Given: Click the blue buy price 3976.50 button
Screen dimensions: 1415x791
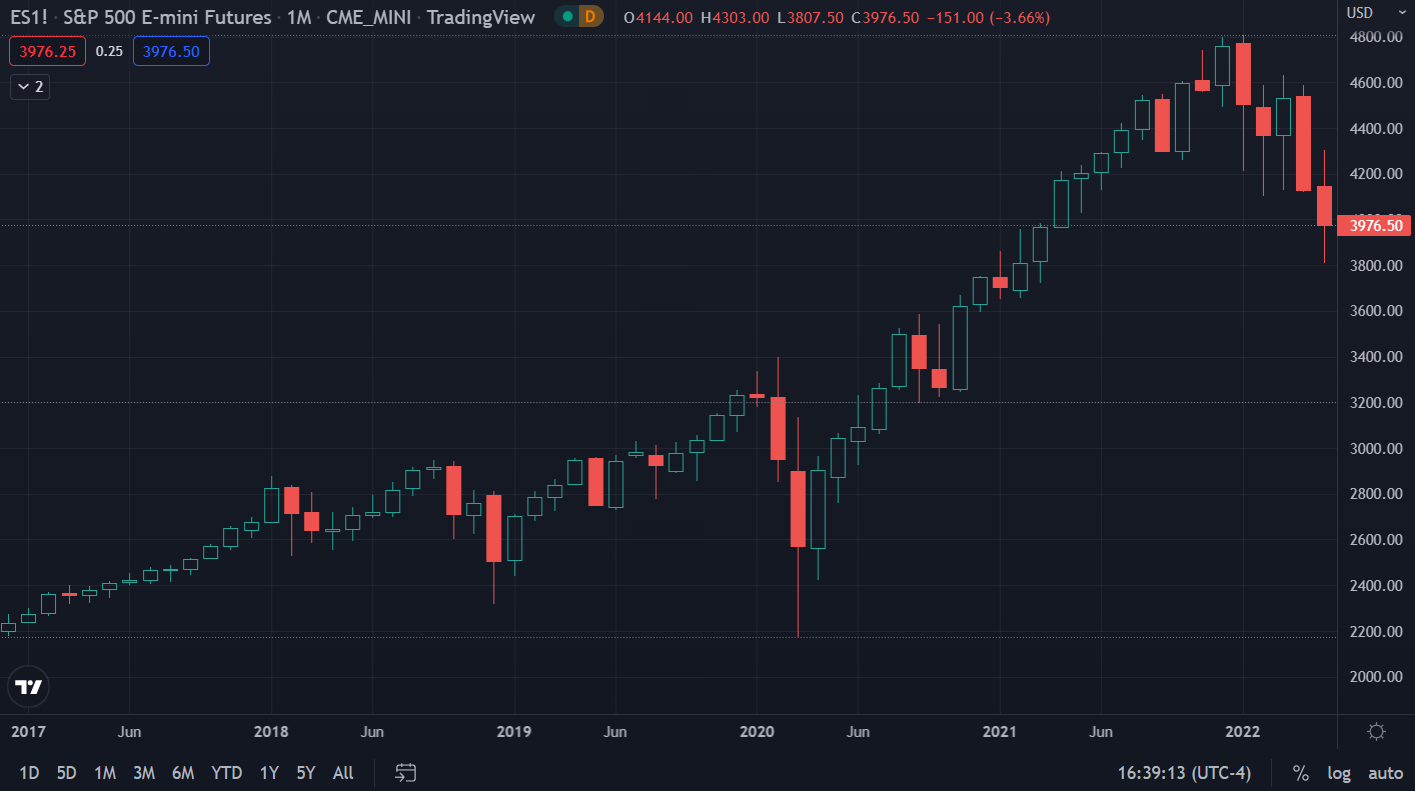Looking at the screenshot, I should pos(171,51).
